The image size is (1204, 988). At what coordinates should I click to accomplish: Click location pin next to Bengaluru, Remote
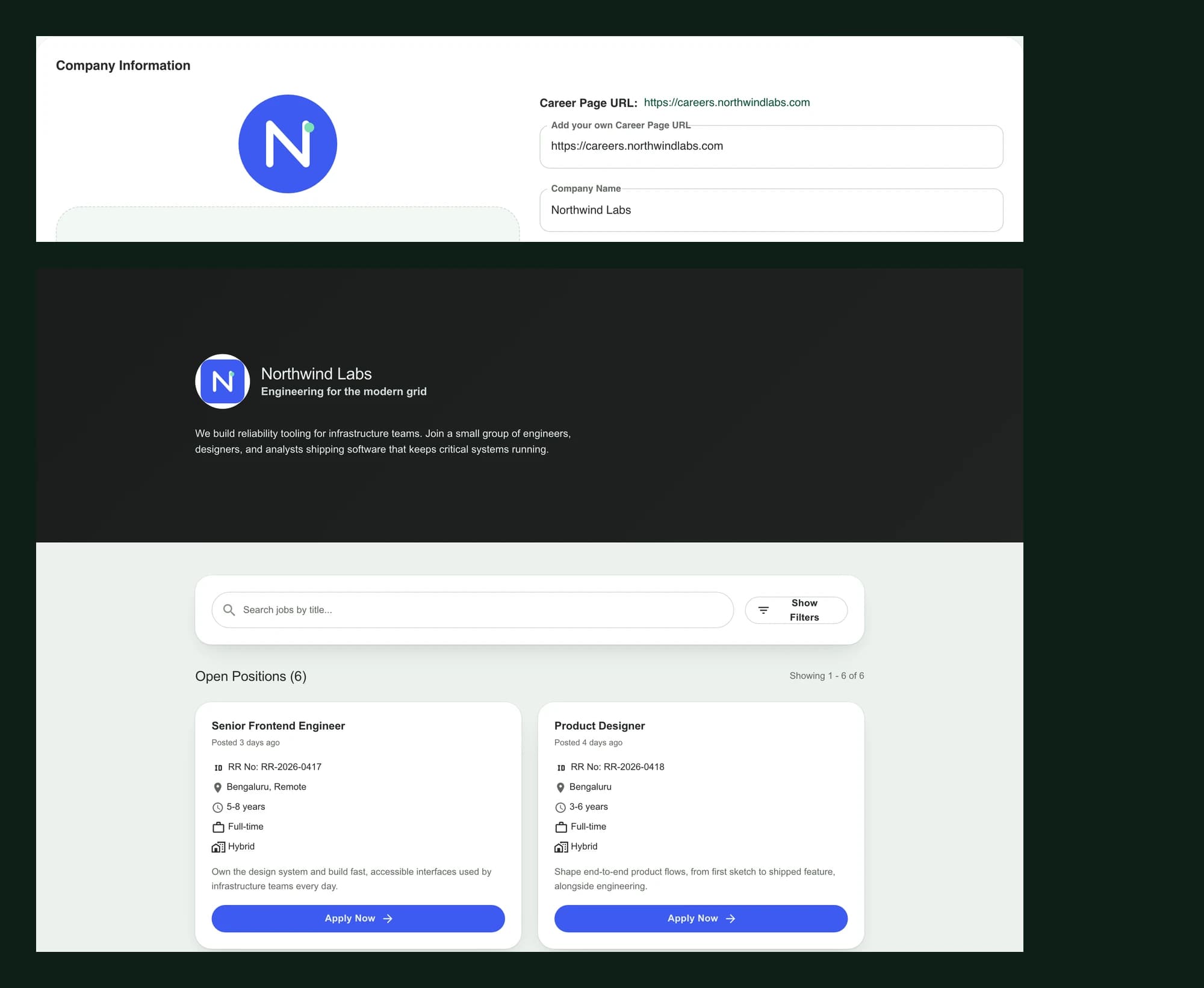(x=217, y=787)
